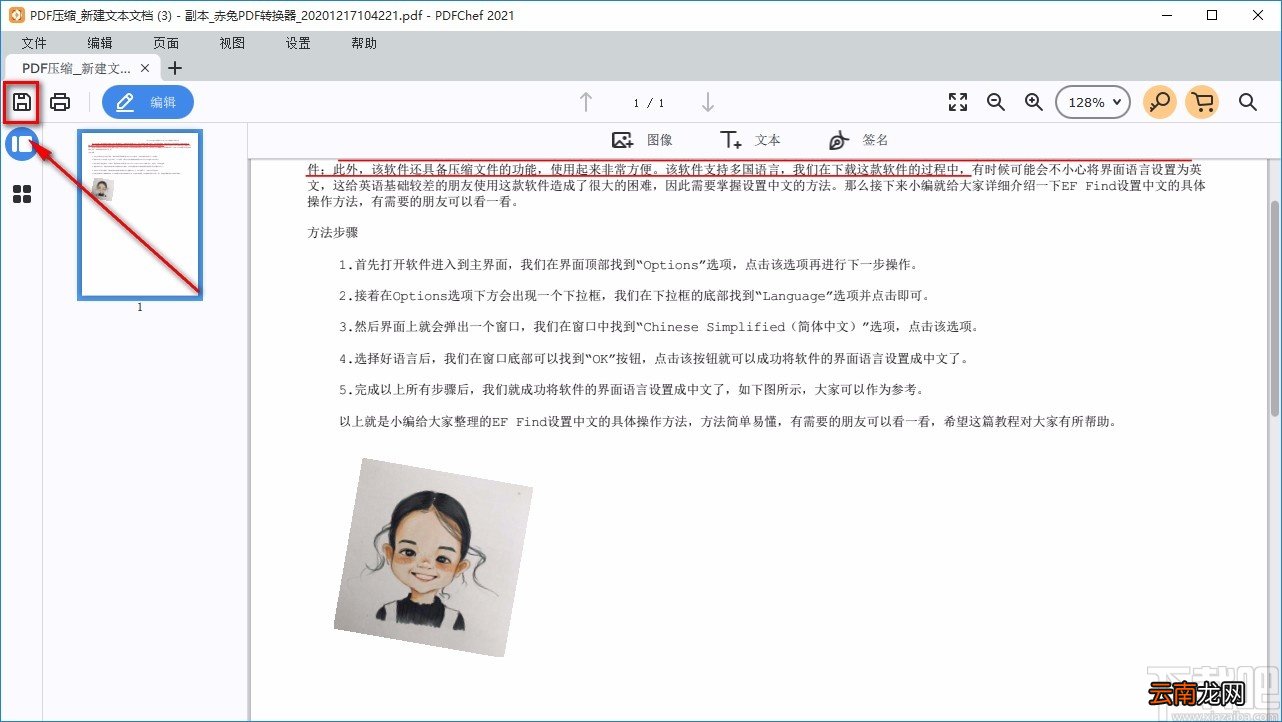Open the 视图 menu

(x=232, y=43)
